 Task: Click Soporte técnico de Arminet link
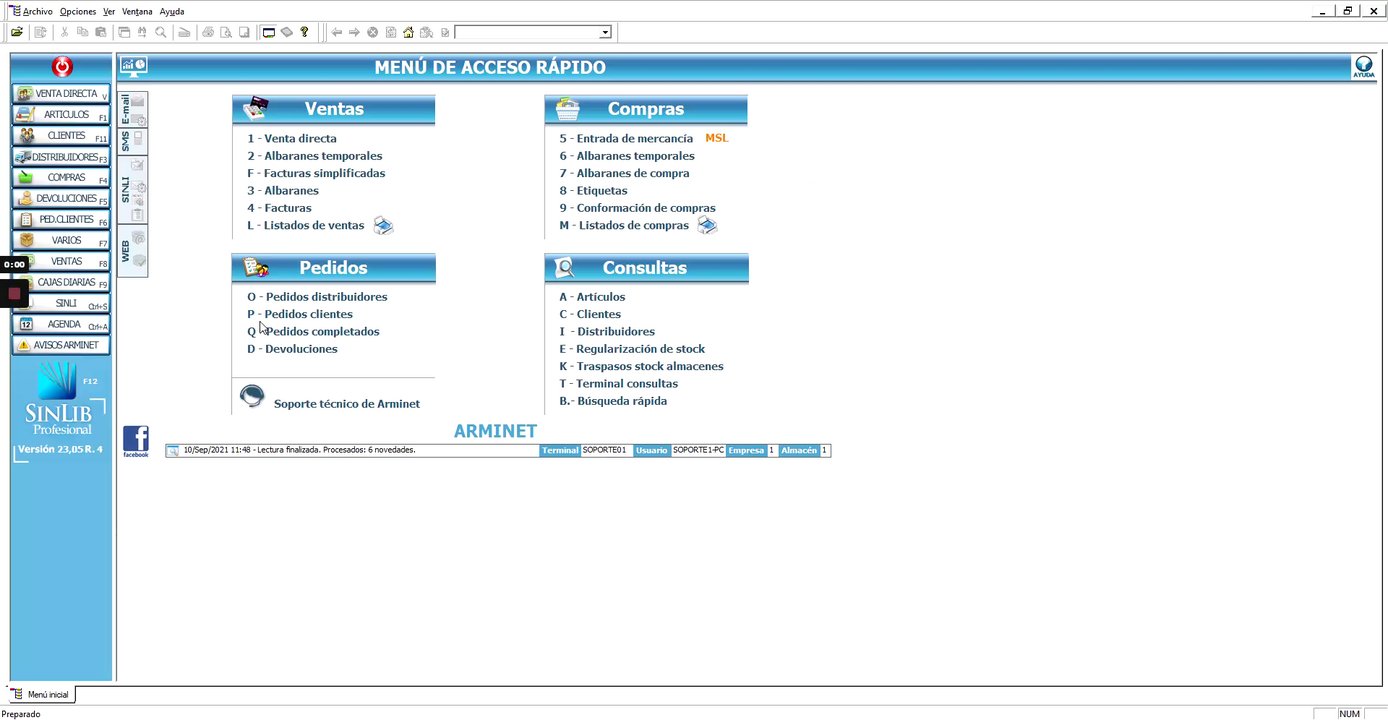pos(347,404)
